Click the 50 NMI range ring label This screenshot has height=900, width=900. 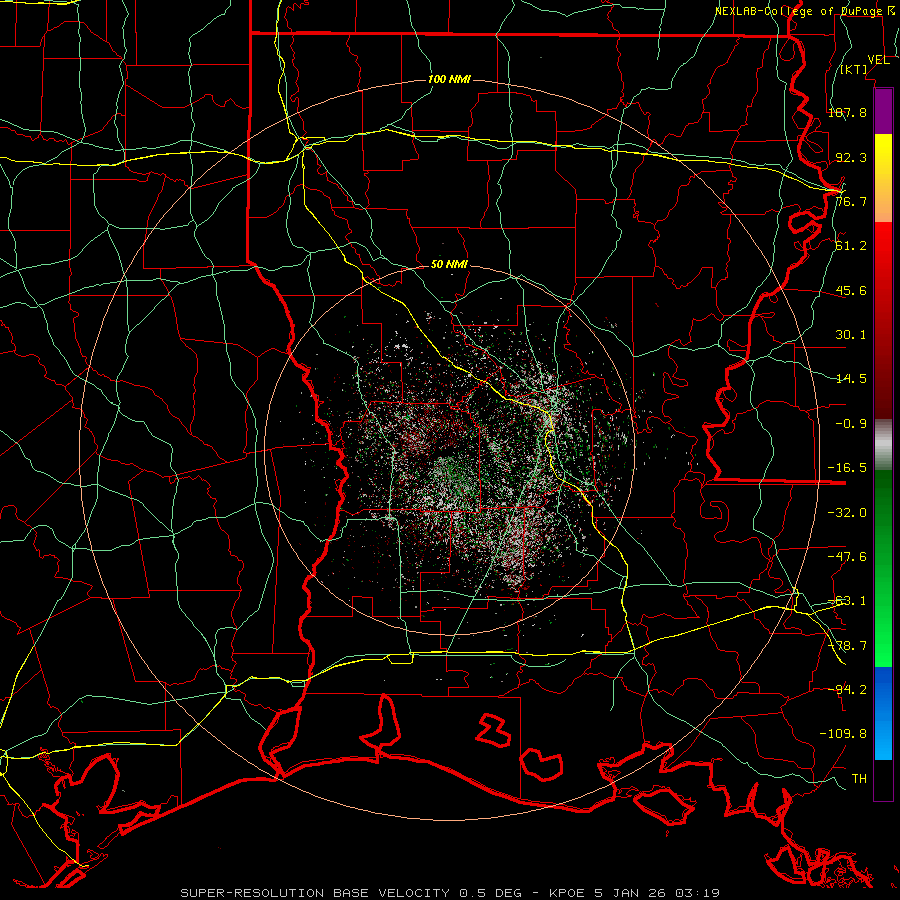tap(449, 265)
